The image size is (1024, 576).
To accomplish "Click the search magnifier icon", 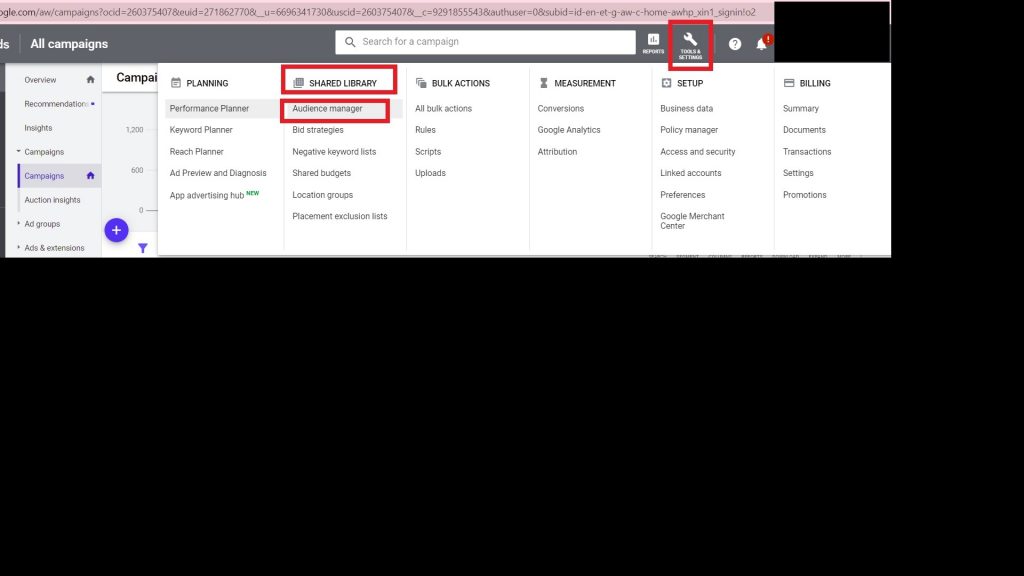I will click(350, 42).
